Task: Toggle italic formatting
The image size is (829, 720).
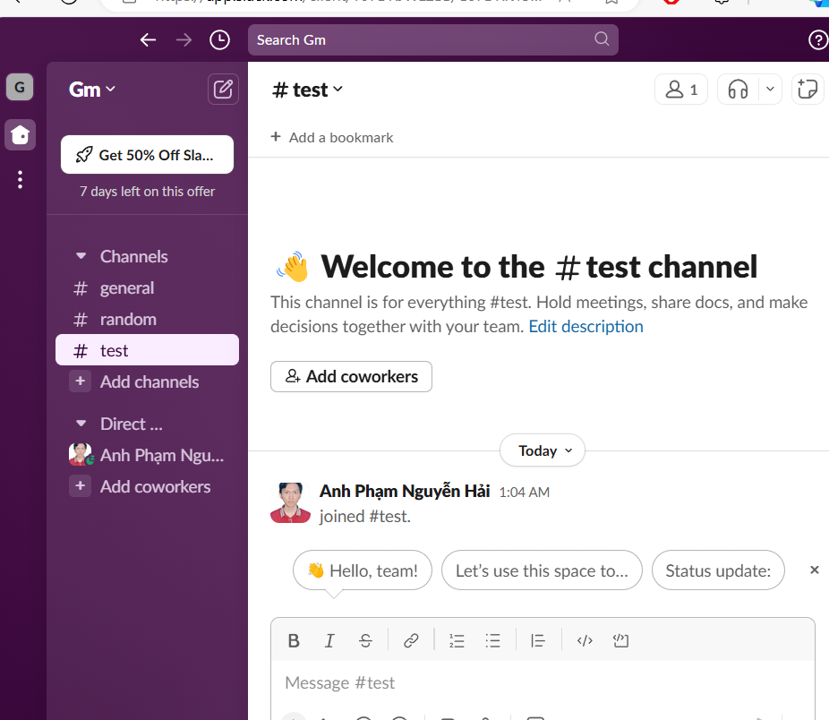Action: point(329,641)
